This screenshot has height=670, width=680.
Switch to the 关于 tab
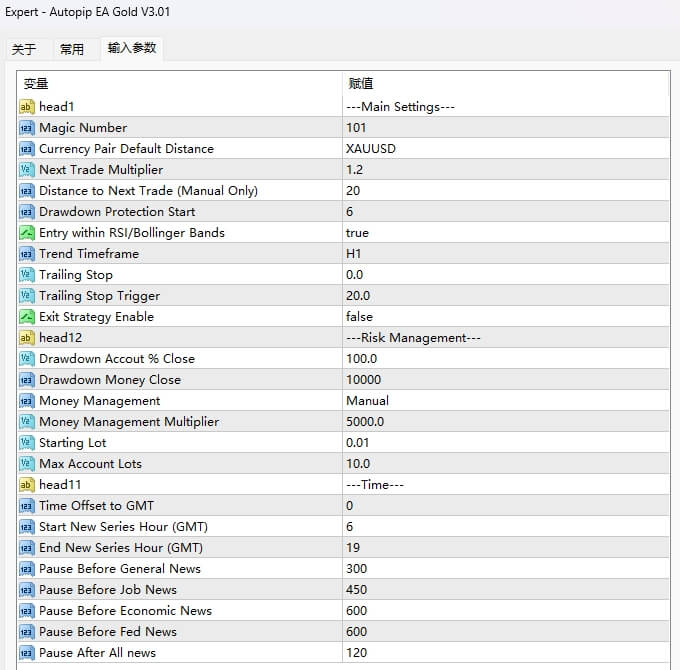(x=24, y=49)
